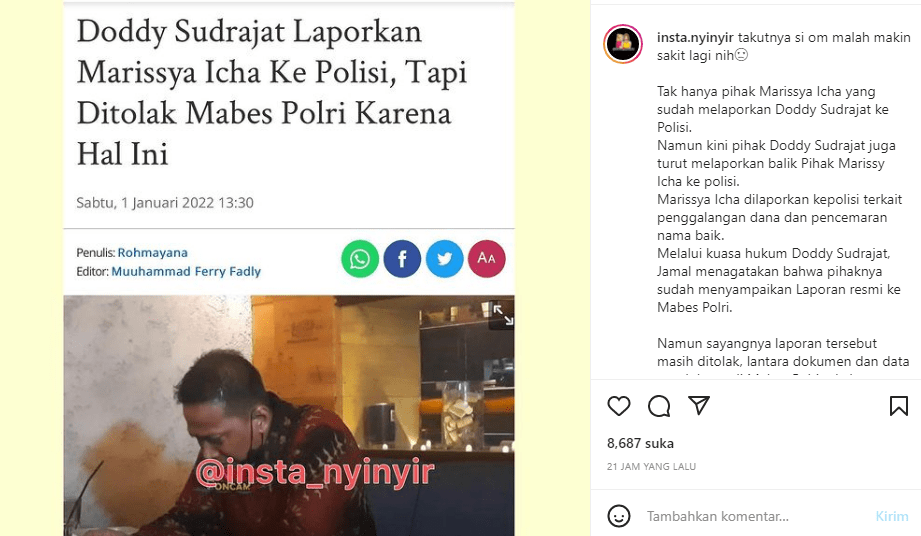Viewport: 921px width, 536px height.
Task: Open author Rohmayana's page
Action: 153,252
